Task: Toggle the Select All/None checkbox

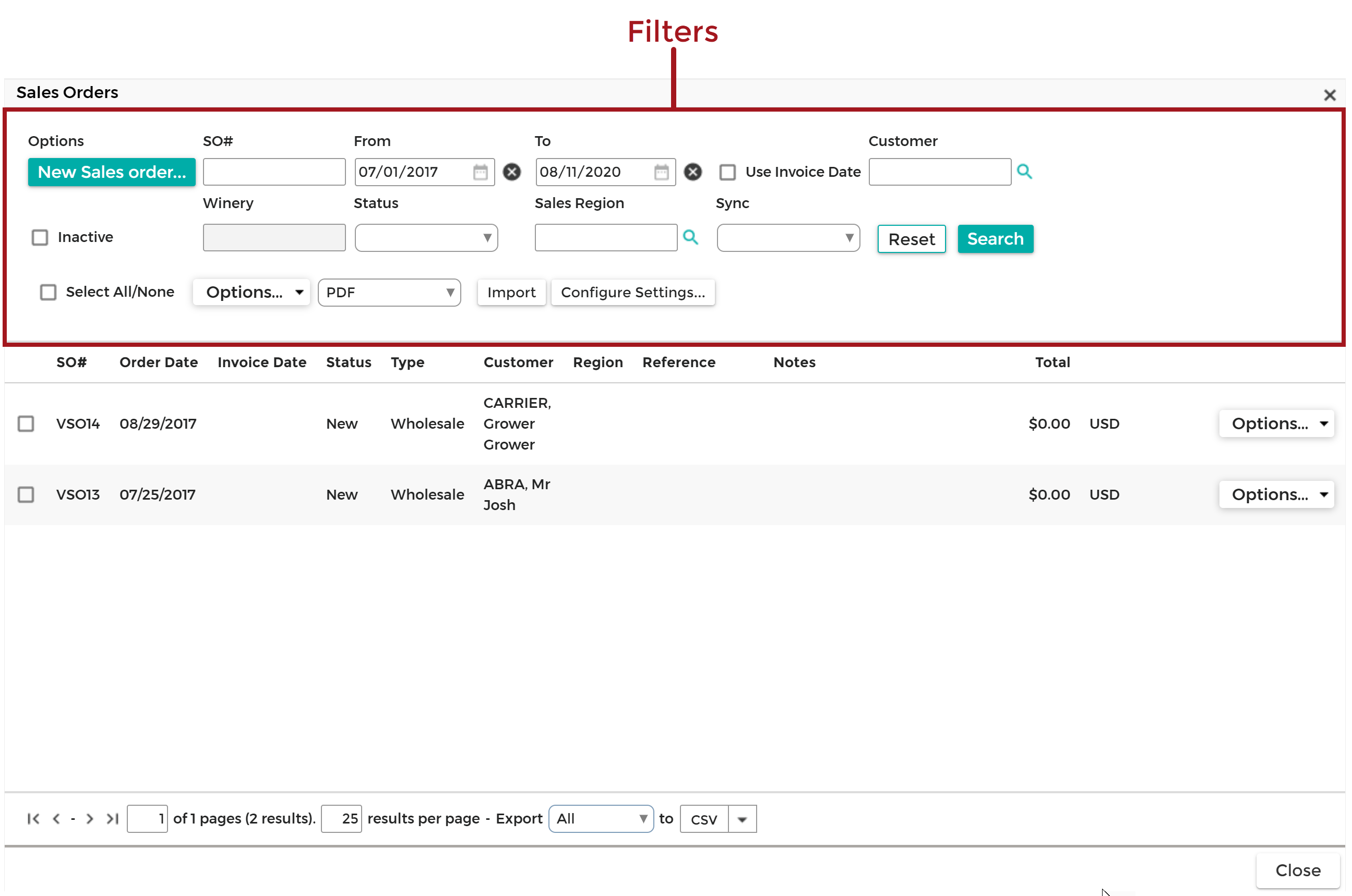Action: point(49,293)
